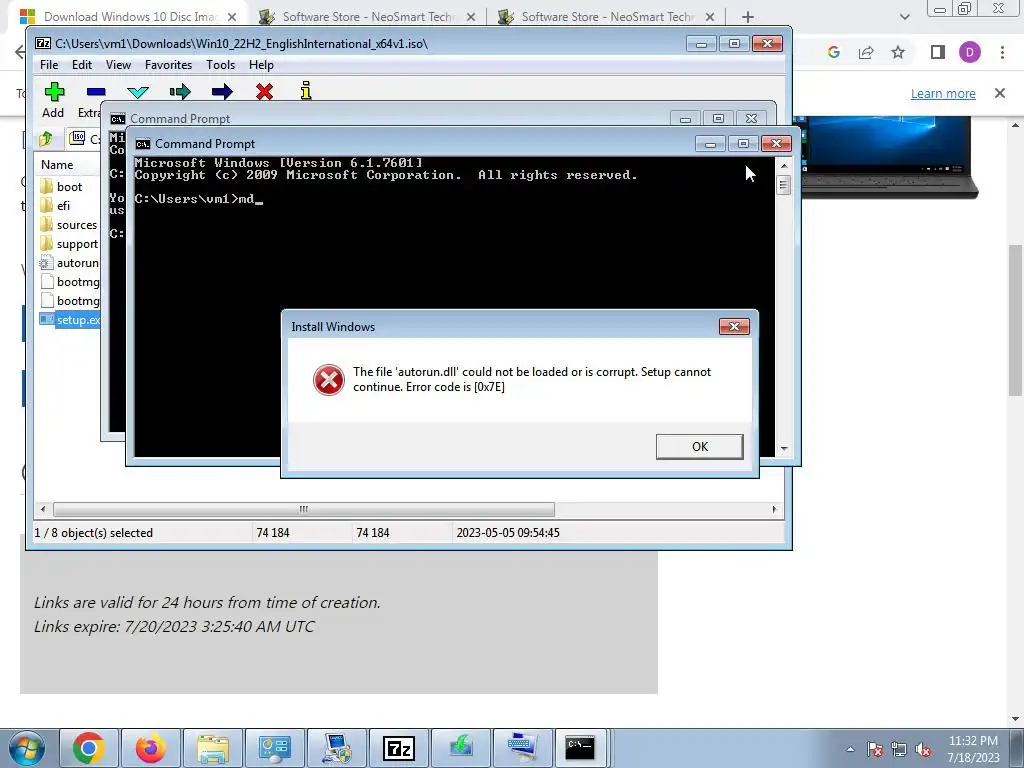
Task: Close the Download Windows 10 Disc Image tab
Action: (x=232, y=17)
